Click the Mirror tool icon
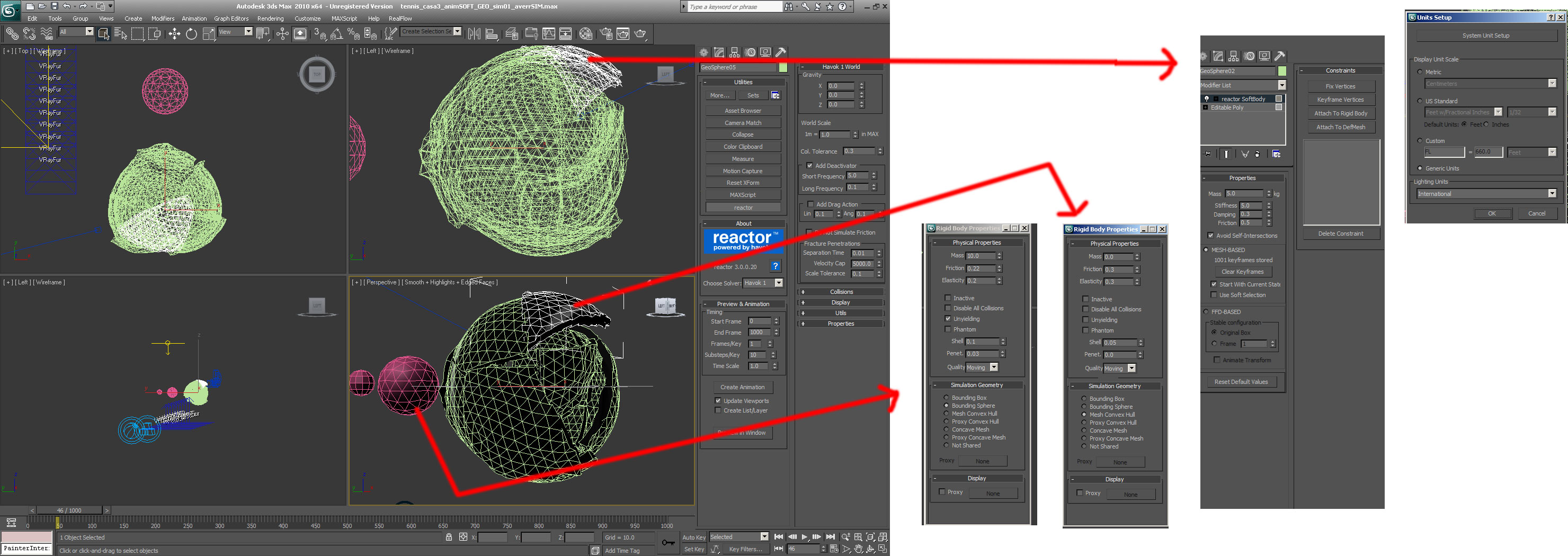Viewport: 1568px width, 556px height. click(x=474, y=33)
